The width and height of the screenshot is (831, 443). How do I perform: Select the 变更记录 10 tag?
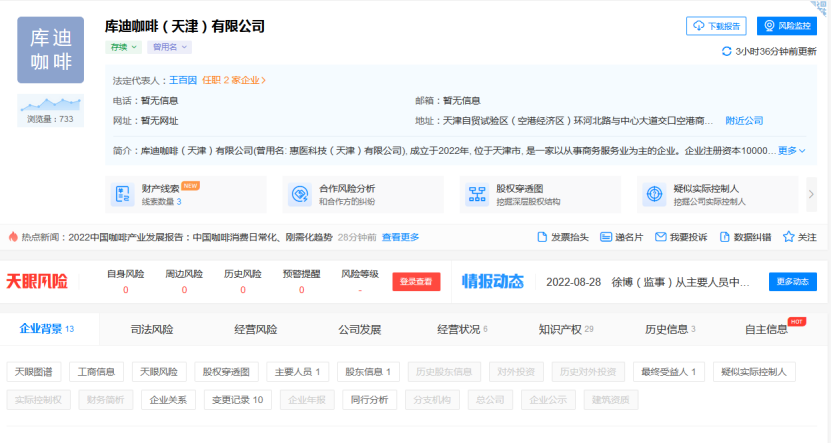coord(237,400)
